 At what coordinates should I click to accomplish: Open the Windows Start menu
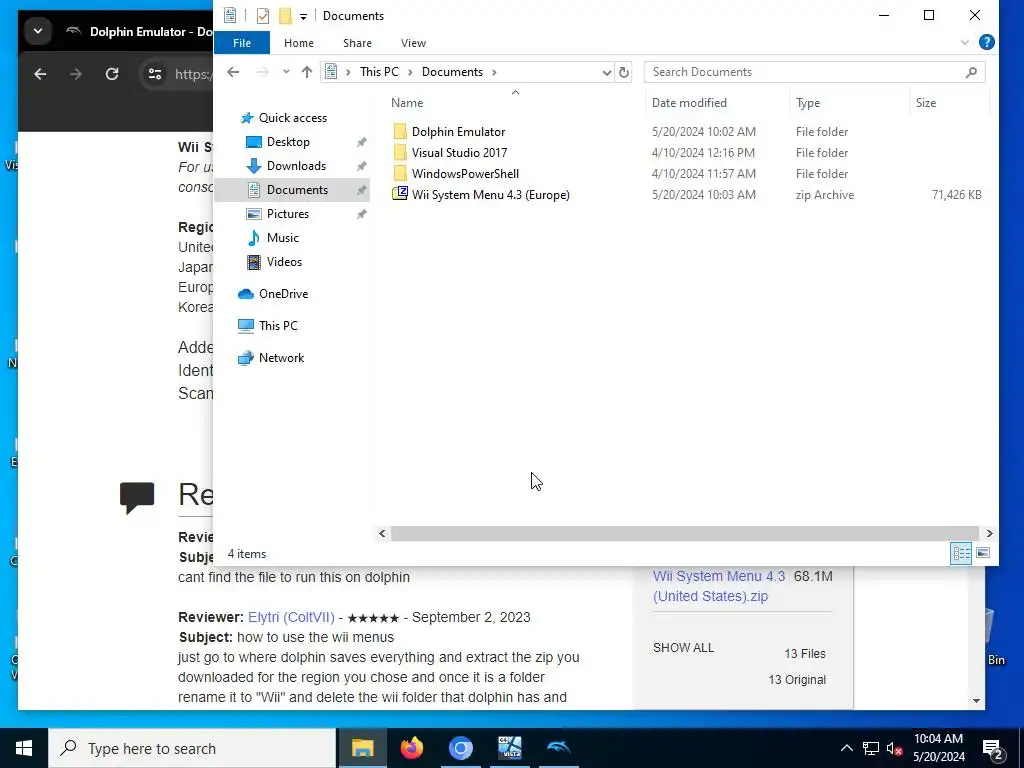coord(24,748)
